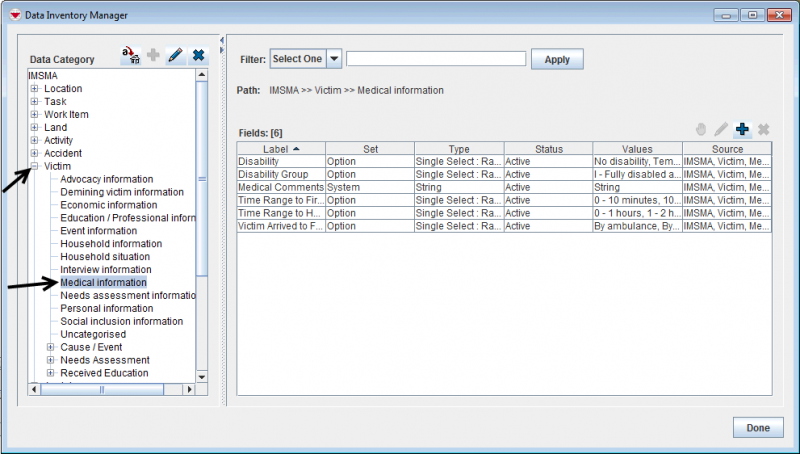Expand the Location tree node
800x454 pixels.
coord(35,88)
